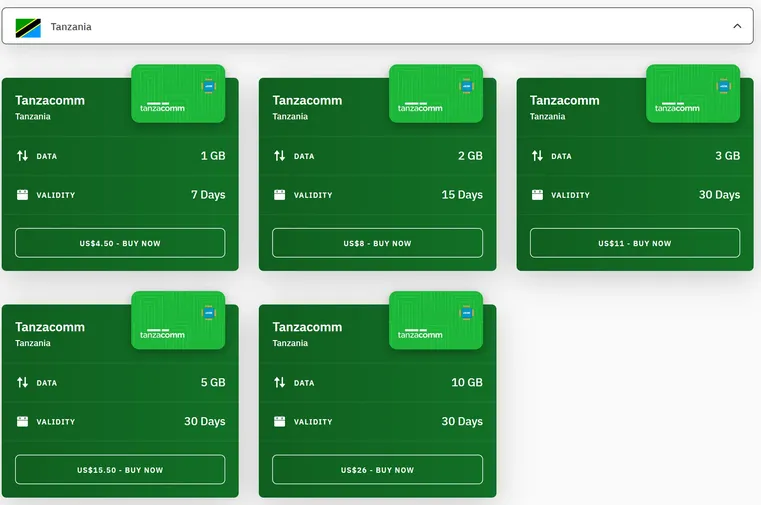Click the tanzacomm SIM card image on 10 GB plan
The image size is (761, 505).
(x=436, y=320)
